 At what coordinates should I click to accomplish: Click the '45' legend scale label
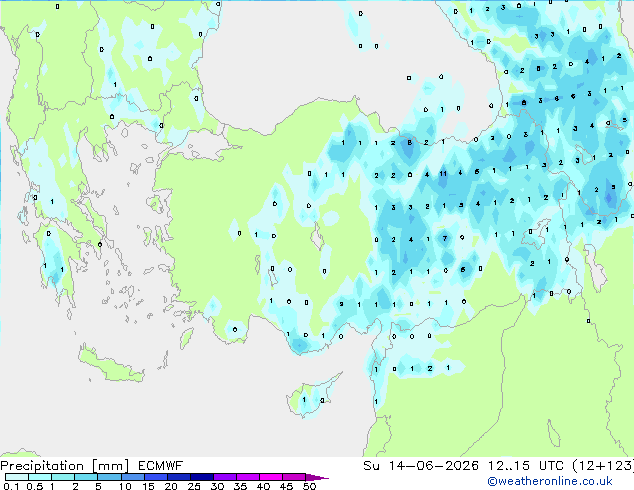click(286, 486)
